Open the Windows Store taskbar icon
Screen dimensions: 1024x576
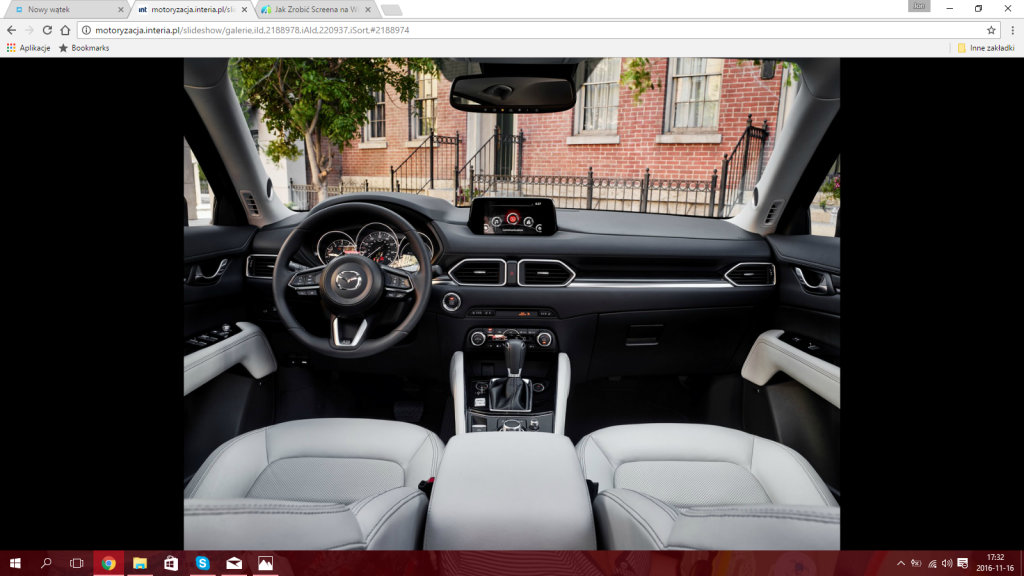[171, 563]
